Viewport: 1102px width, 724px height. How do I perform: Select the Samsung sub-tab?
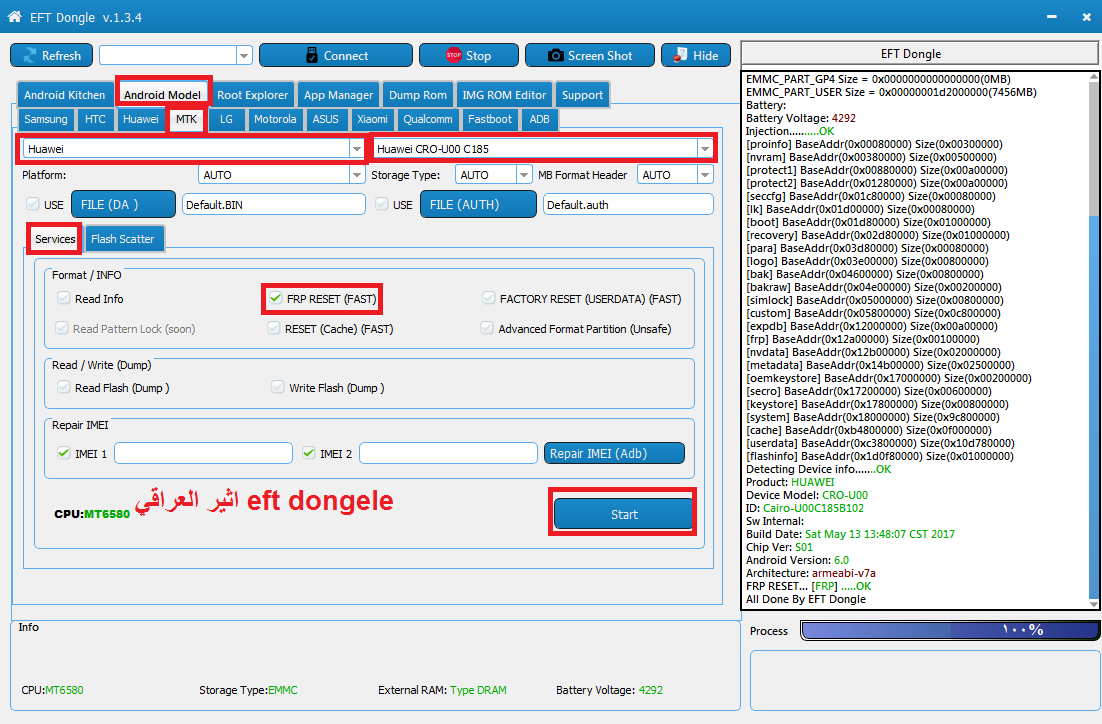[x=46, y=119]
